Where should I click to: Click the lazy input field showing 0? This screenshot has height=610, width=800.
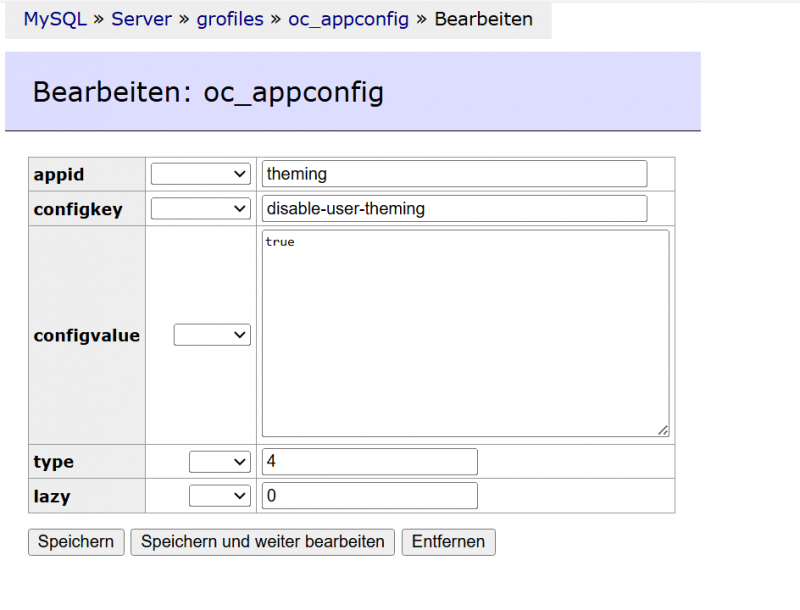click(x=369, y=496)
